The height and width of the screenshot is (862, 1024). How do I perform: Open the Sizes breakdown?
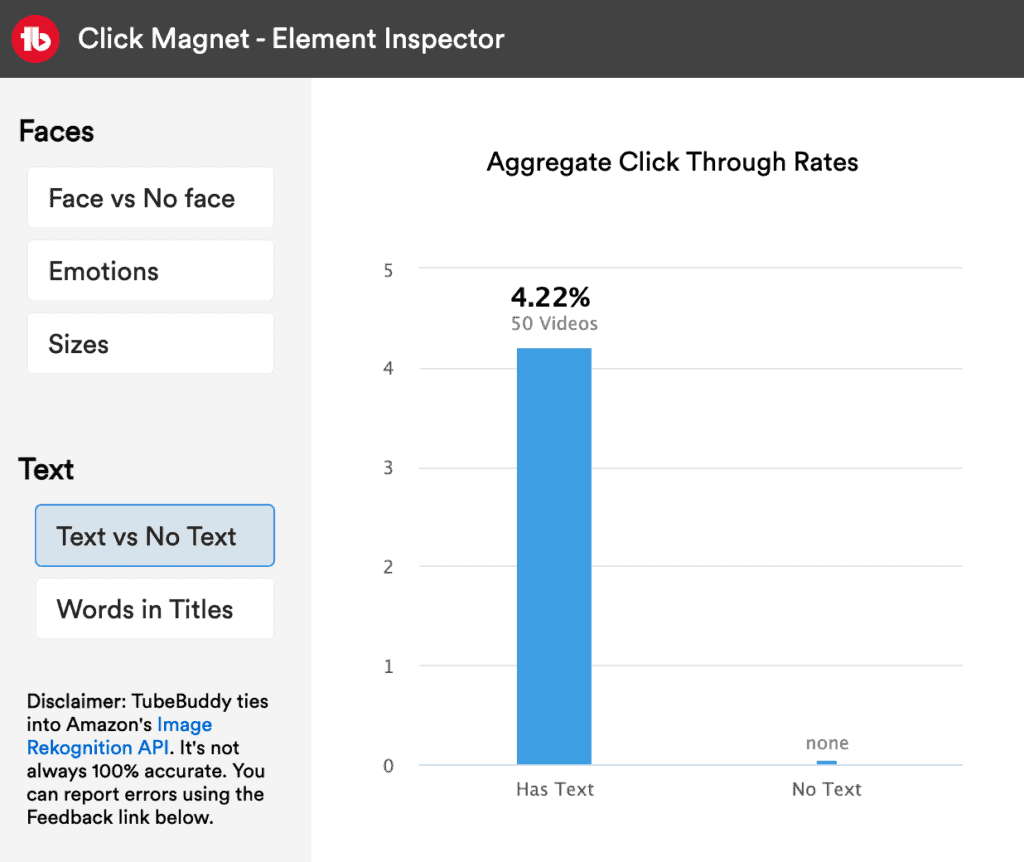coord(150,343)
